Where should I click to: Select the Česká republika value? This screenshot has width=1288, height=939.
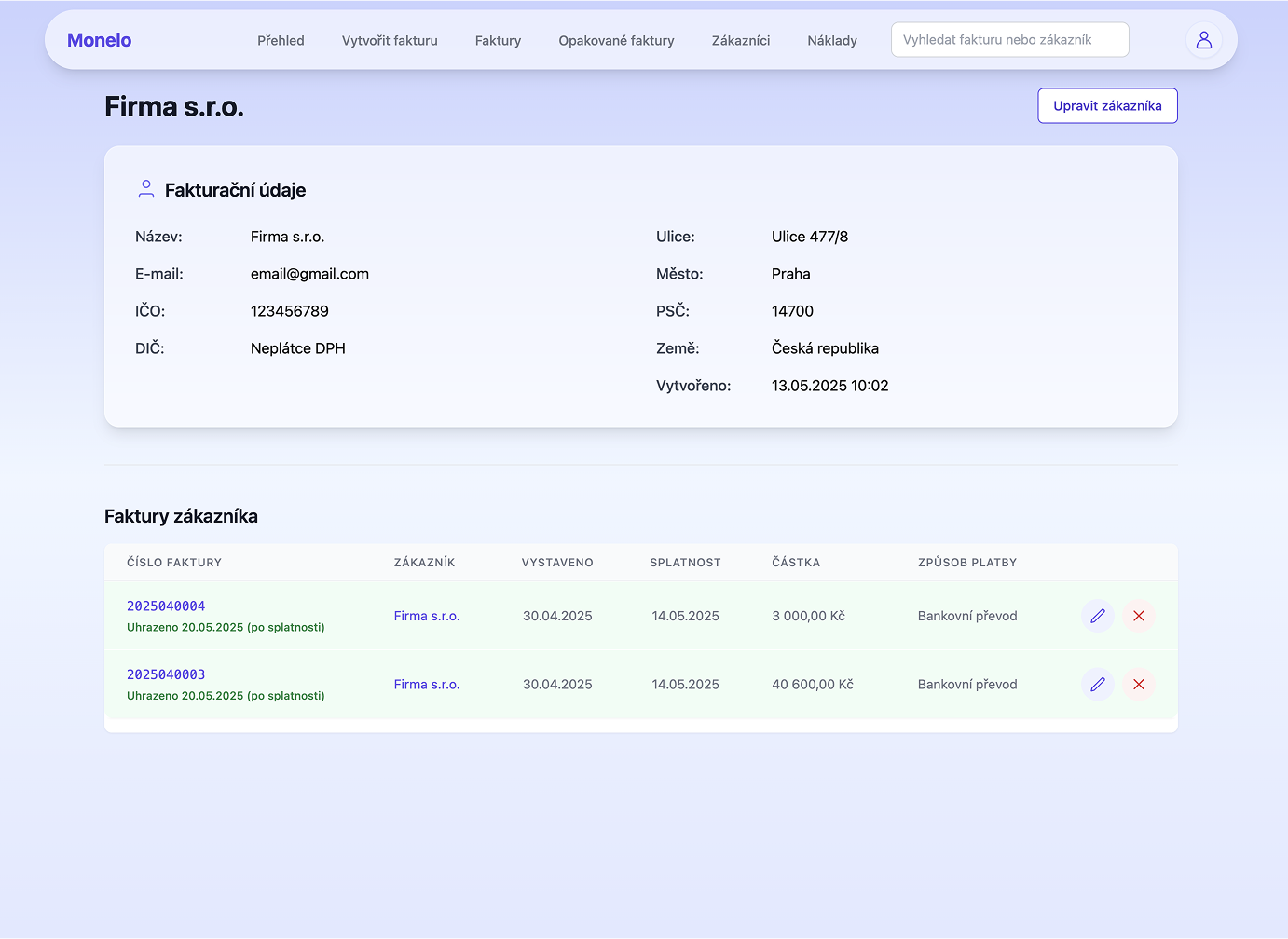[x=825, y=348]
